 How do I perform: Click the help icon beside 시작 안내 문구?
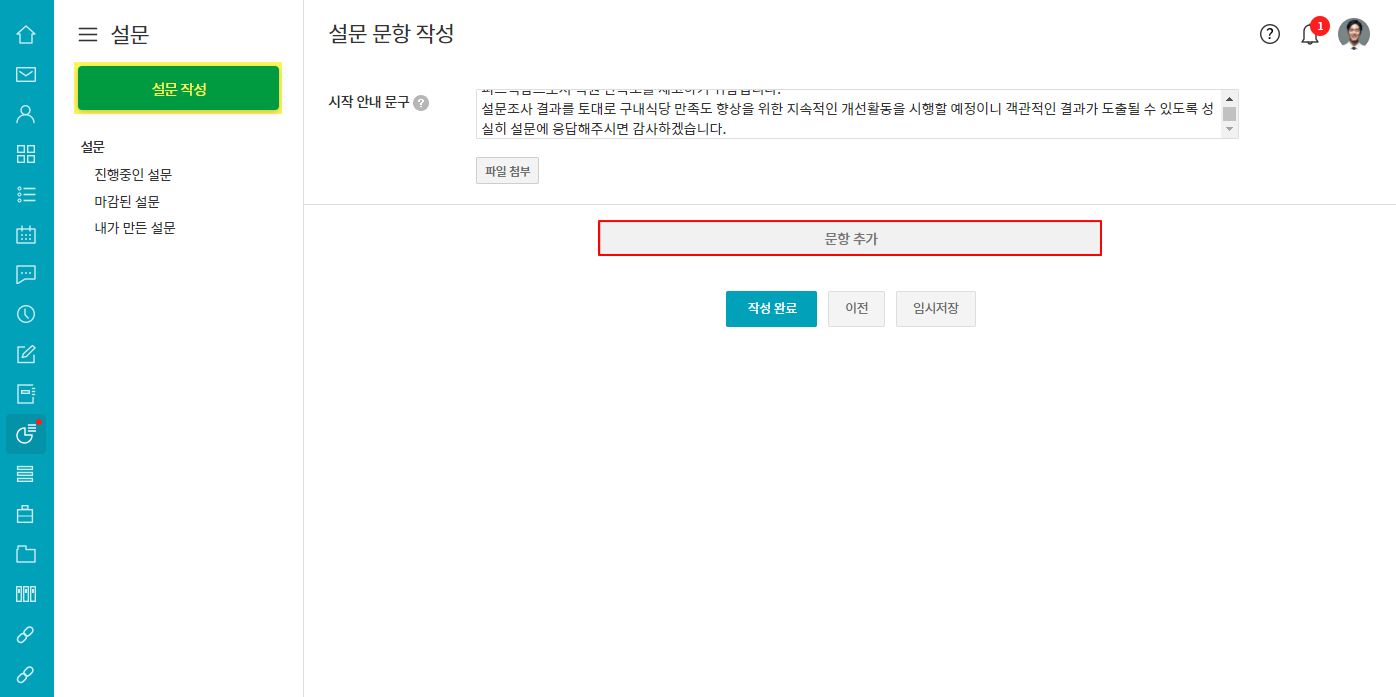click(x=421, y=103)
